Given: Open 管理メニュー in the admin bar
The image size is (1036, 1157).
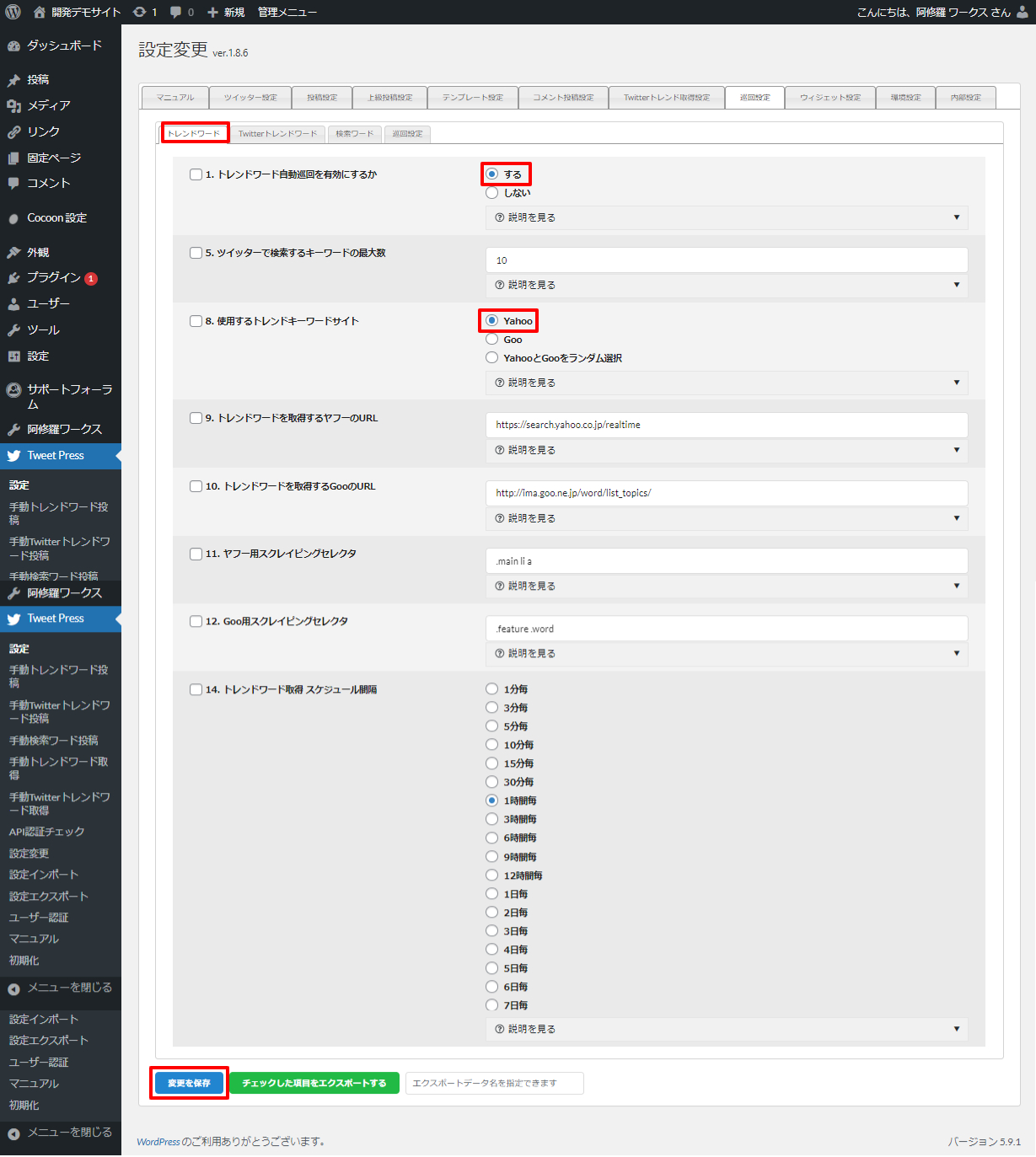Looking at the screenshot, I should pos(287,12).
